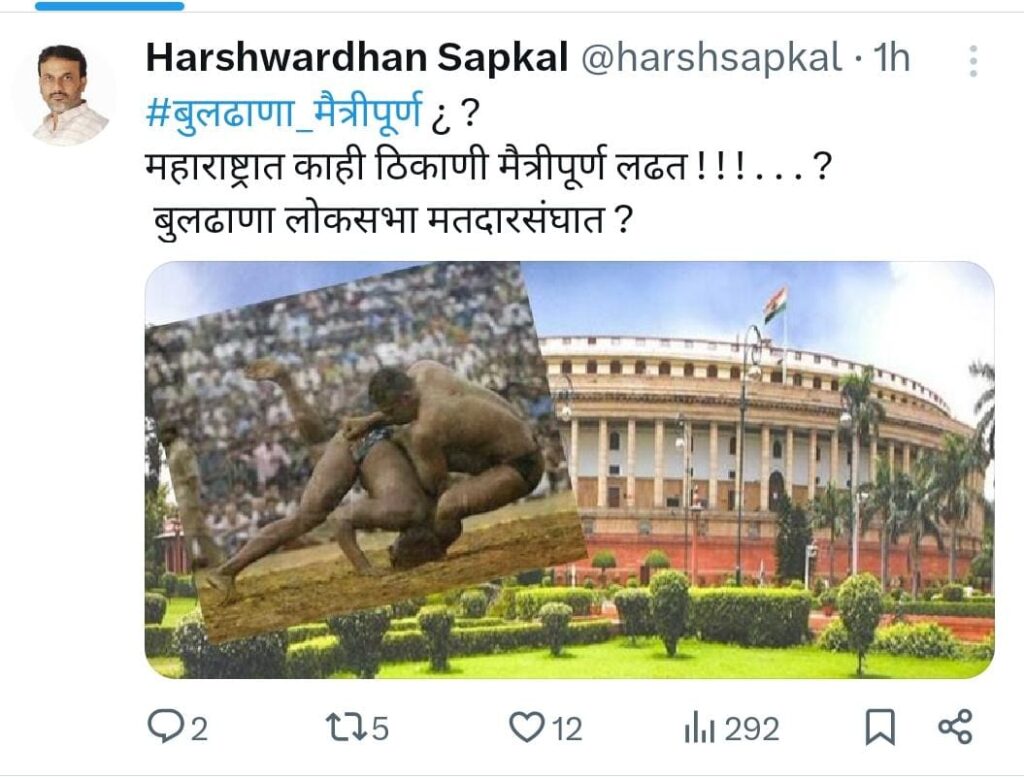Viewport: 1024px width, 778px height.
Task: Open the @harshsapkal handle link
Action: [711, 57]
